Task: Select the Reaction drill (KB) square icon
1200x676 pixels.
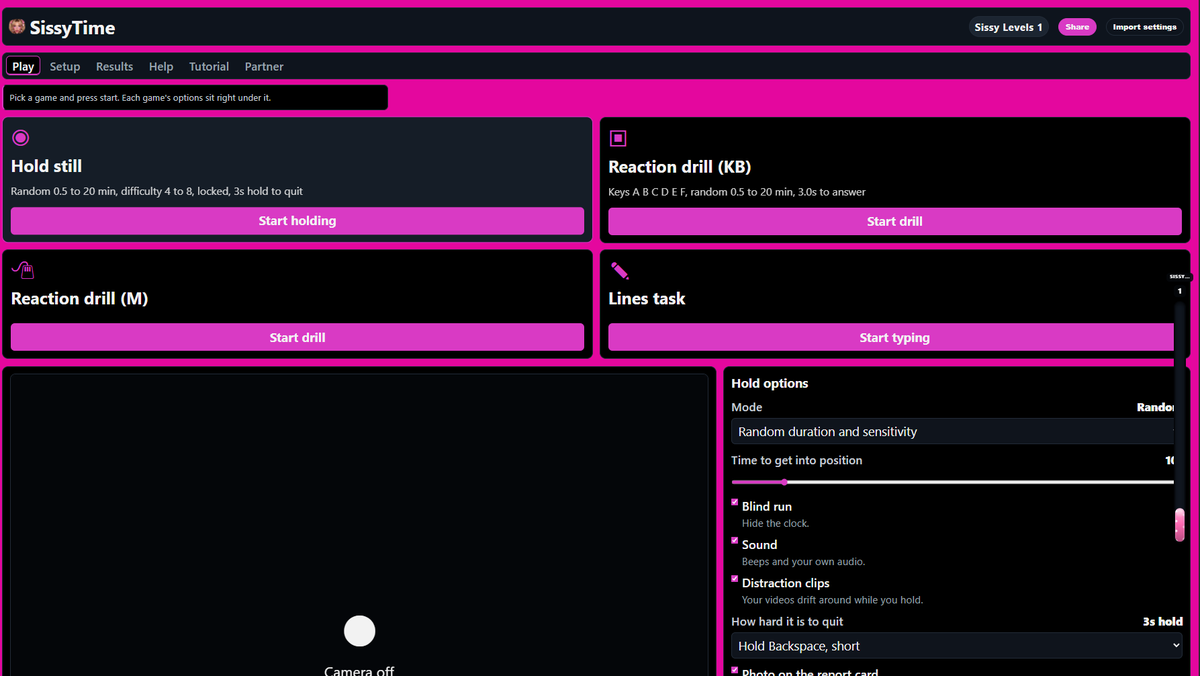Action: pyautogui.click(x=618, y=138)
